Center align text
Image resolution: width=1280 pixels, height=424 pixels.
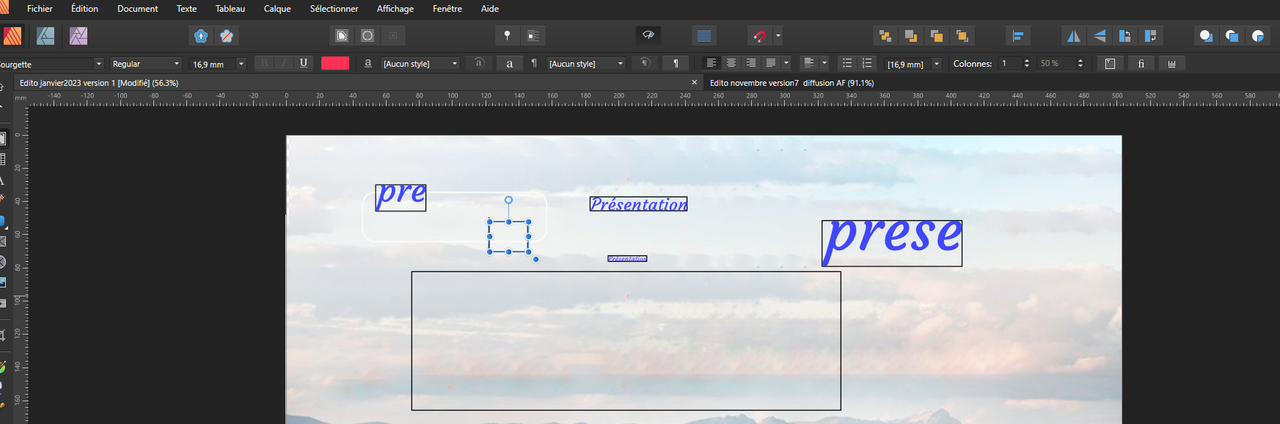pyautogui.click(x=730, y=63)
